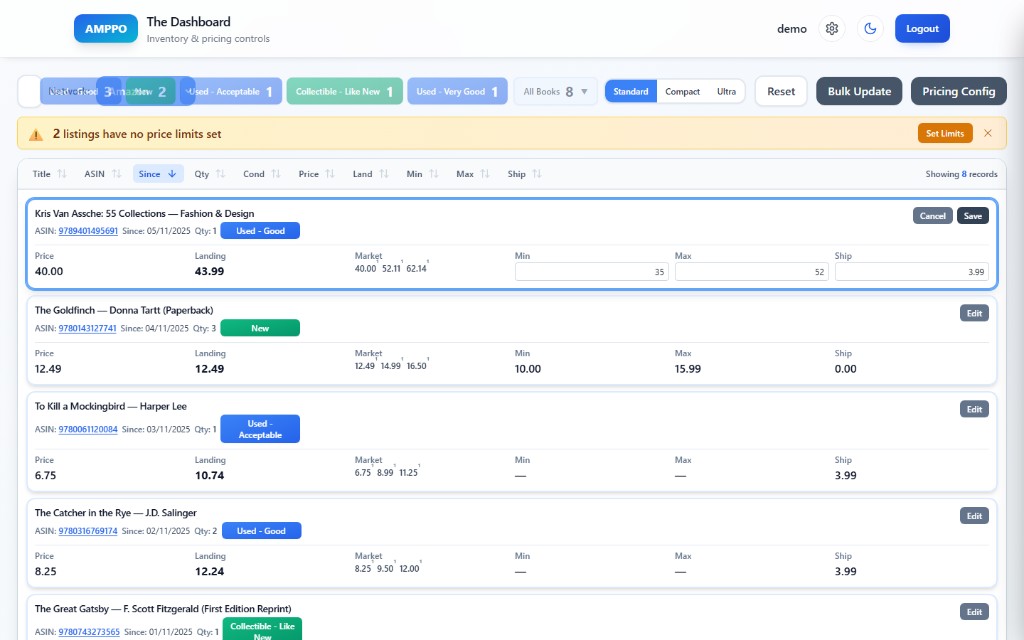Click the 'Showing 8 records' text

coord(961,174)
